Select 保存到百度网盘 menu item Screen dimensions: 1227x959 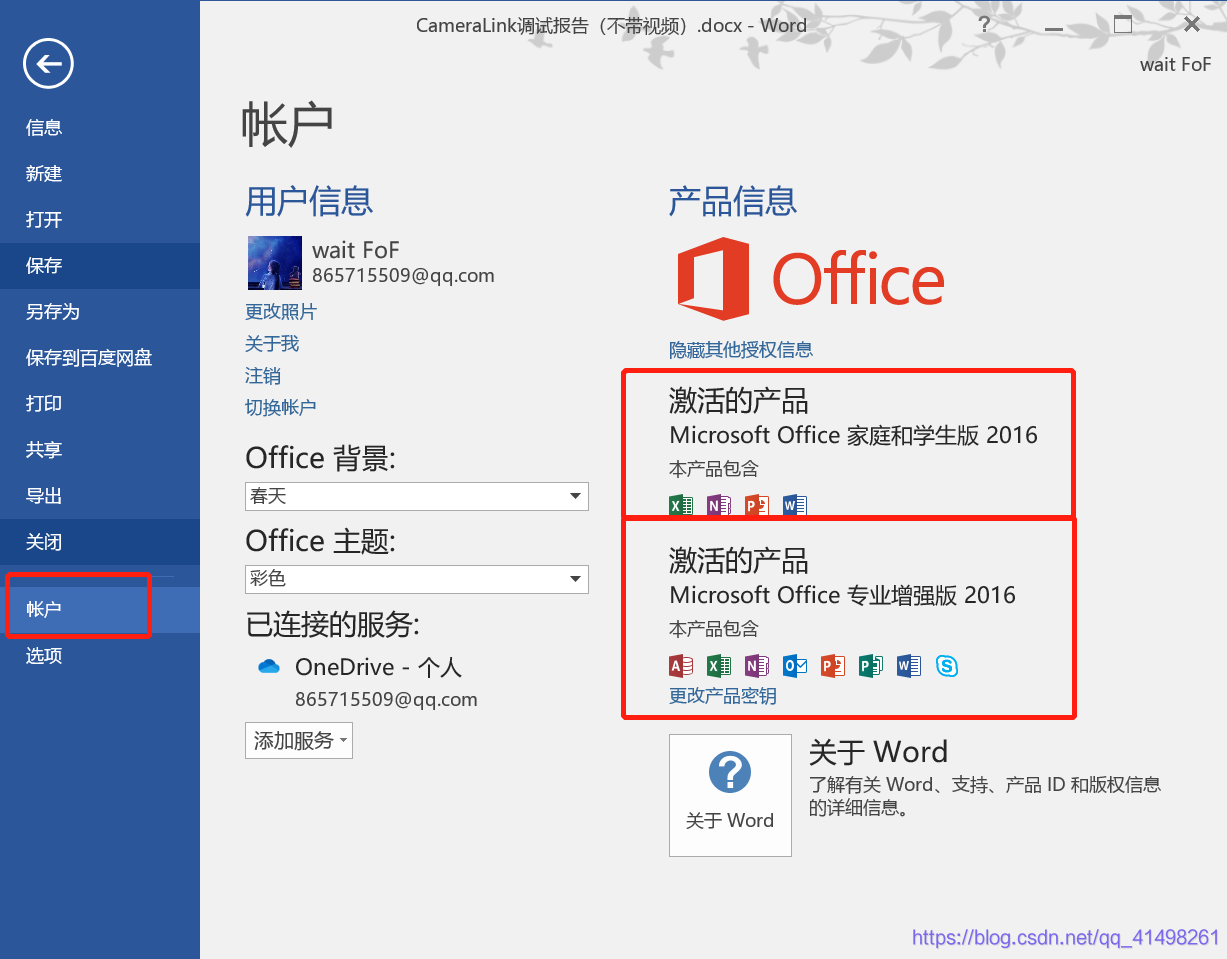pos(100,357)
